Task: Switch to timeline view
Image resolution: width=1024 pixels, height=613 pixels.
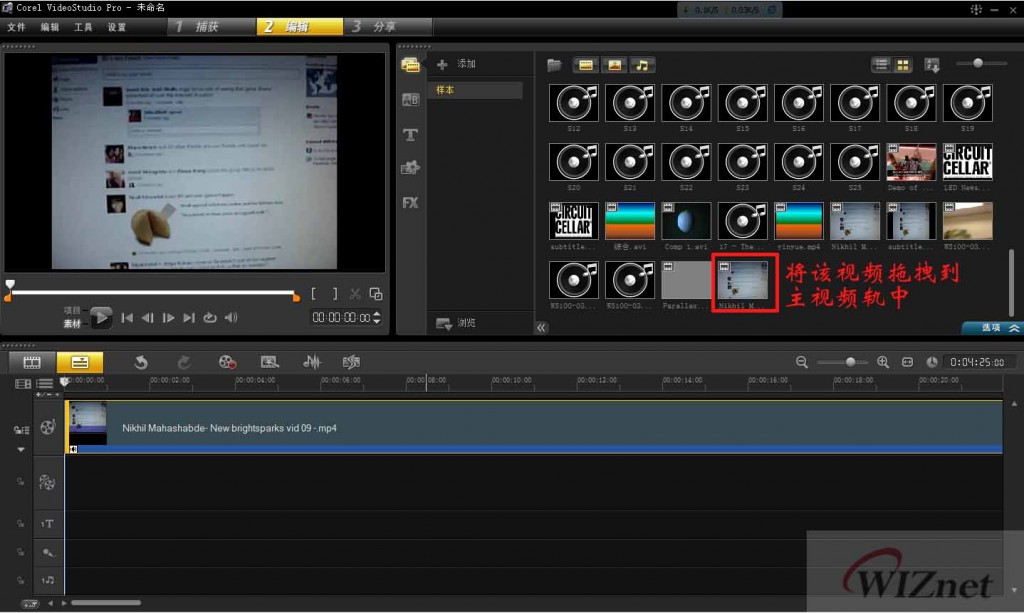Action: [x=80, y=362]
